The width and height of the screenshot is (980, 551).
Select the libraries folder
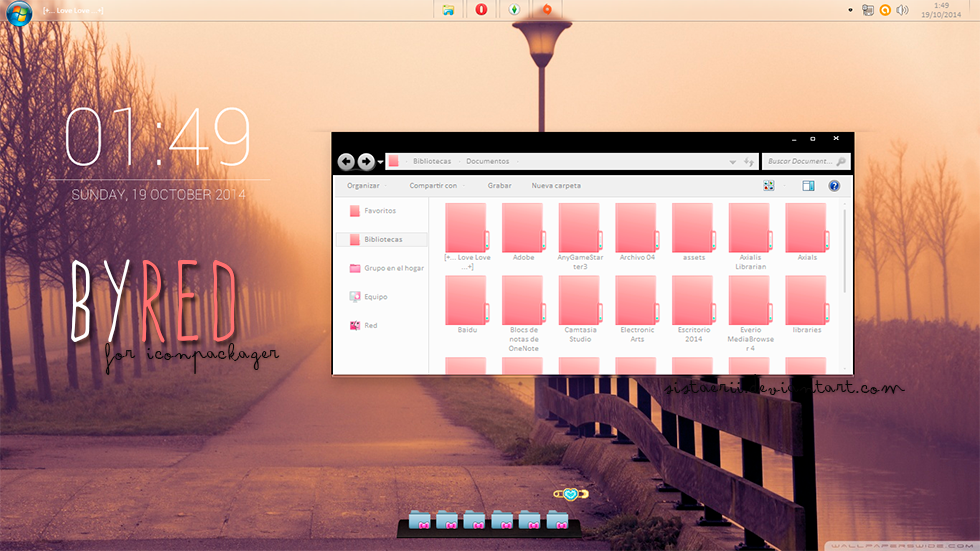click(807, 304)
